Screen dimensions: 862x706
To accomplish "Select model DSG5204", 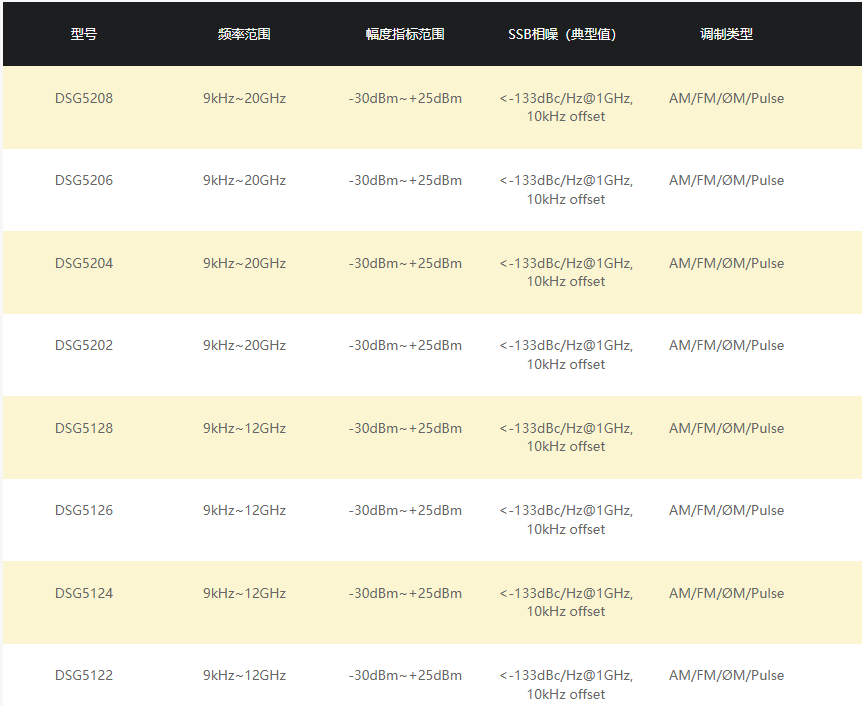I will click(84, 263).
